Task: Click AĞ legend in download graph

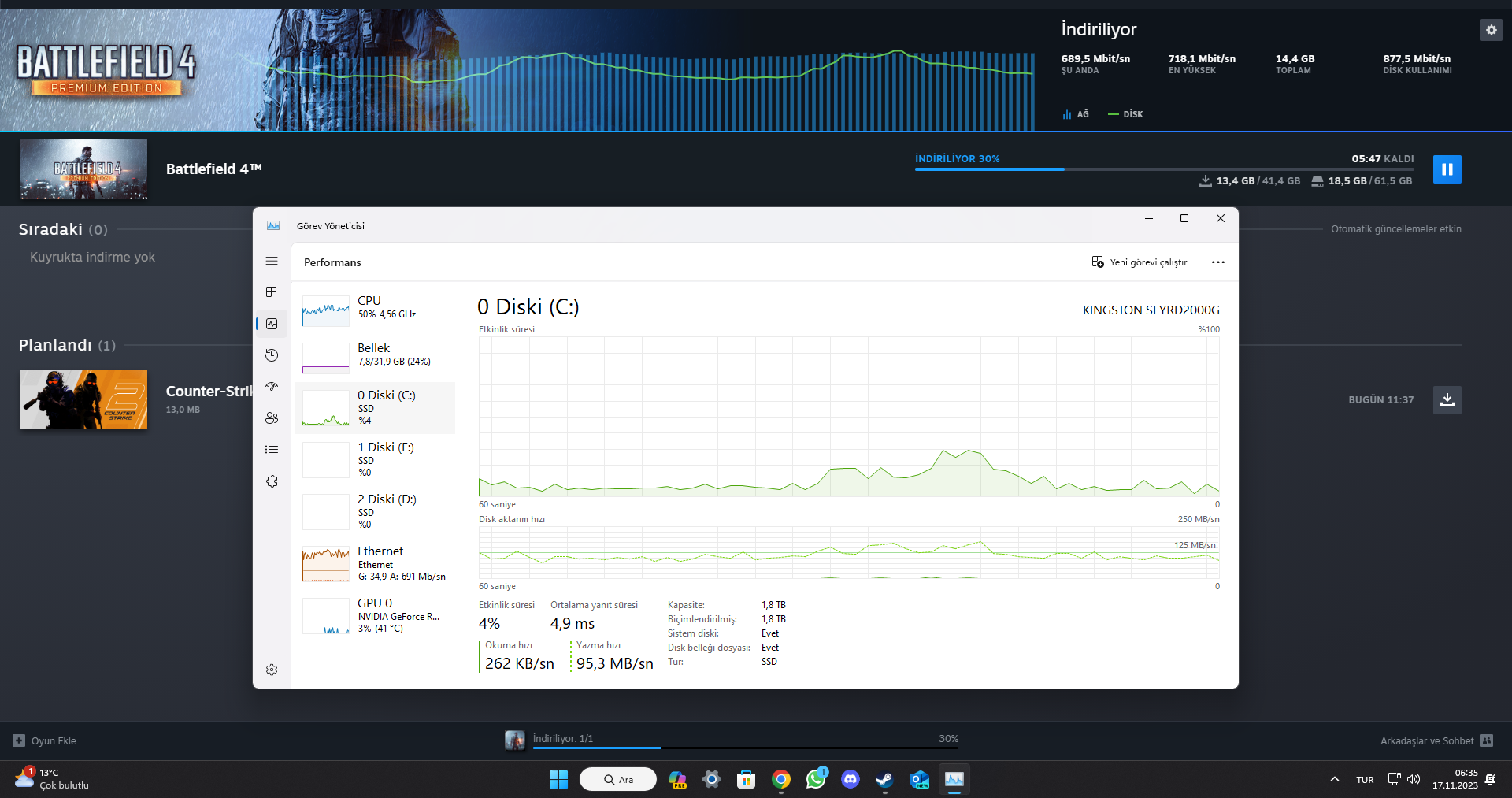Action: click(x=1076, y=114)
